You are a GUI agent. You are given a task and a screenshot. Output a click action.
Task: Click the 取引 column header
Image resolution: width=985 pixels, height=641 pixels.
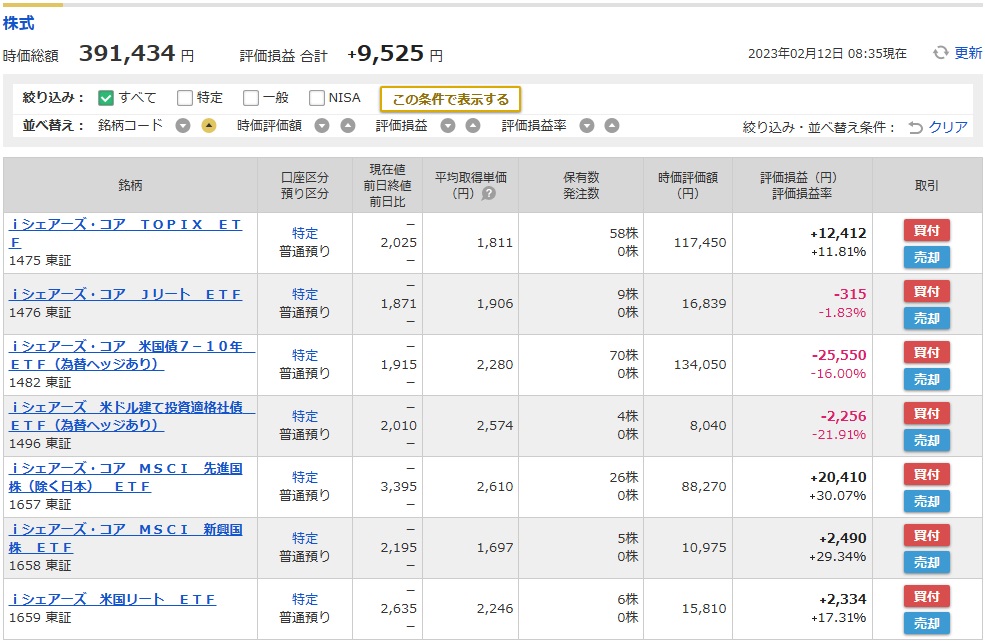(x=927, y=185)
